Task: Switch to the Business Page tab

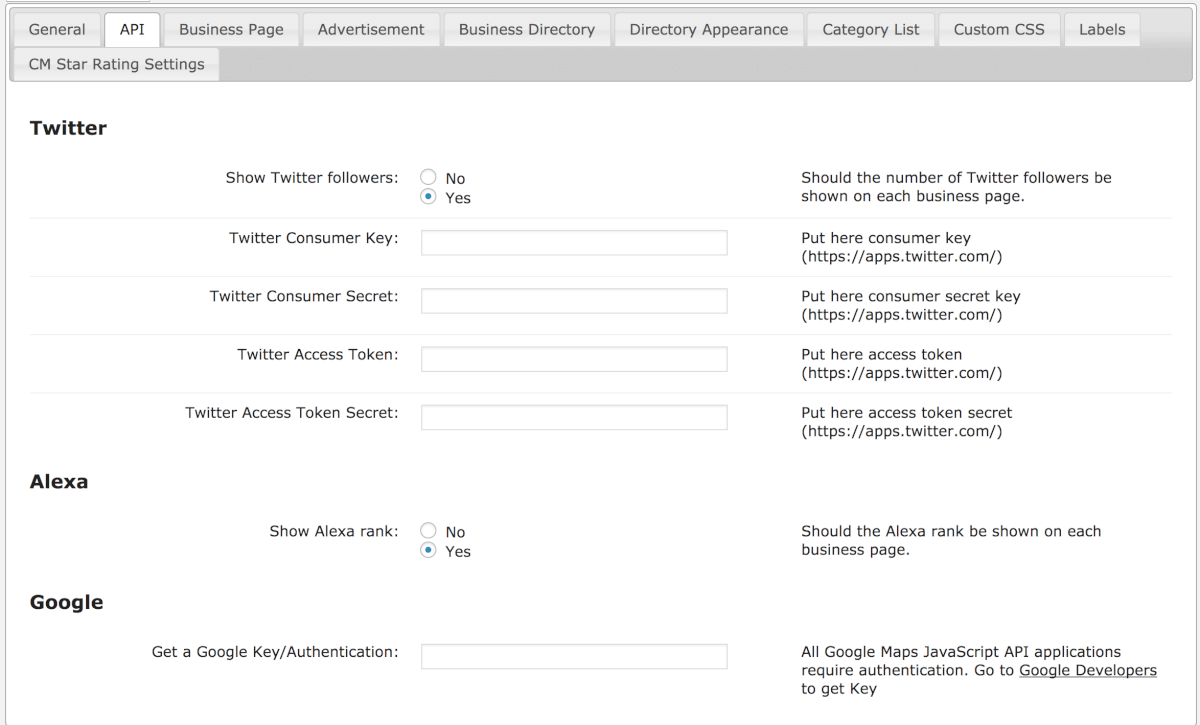Action: [231, 30]
